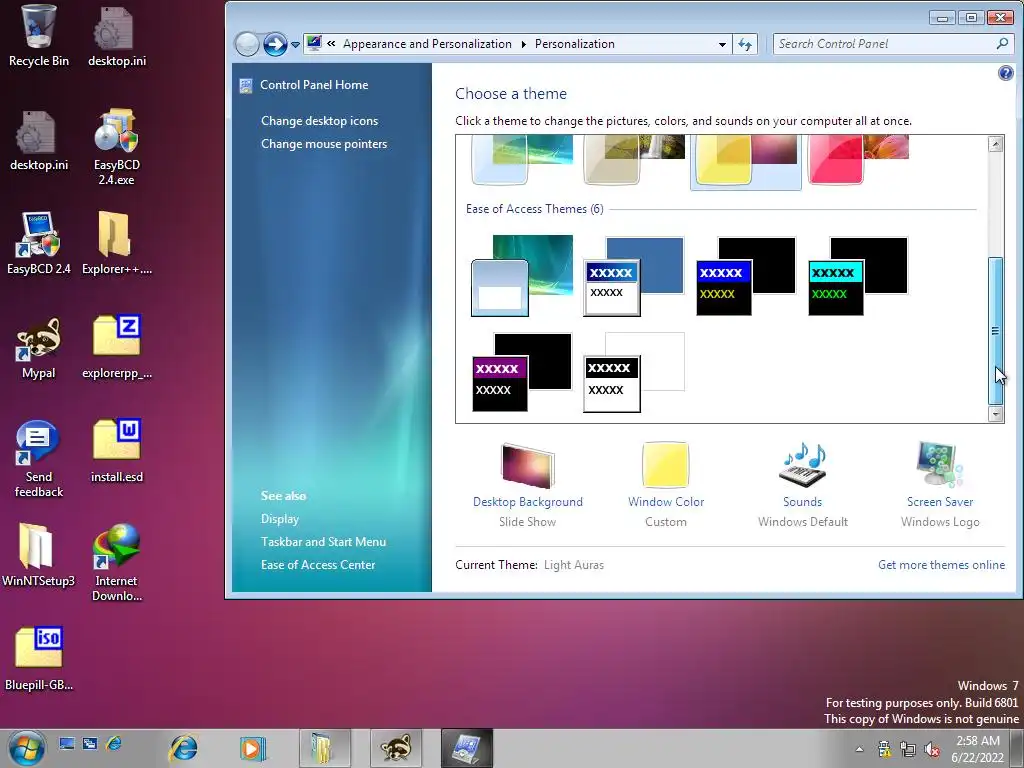Launch Internet Explorer from the taskbar
The height and width of the screenshot is (768, 1024).
click(x=184, y=748)
